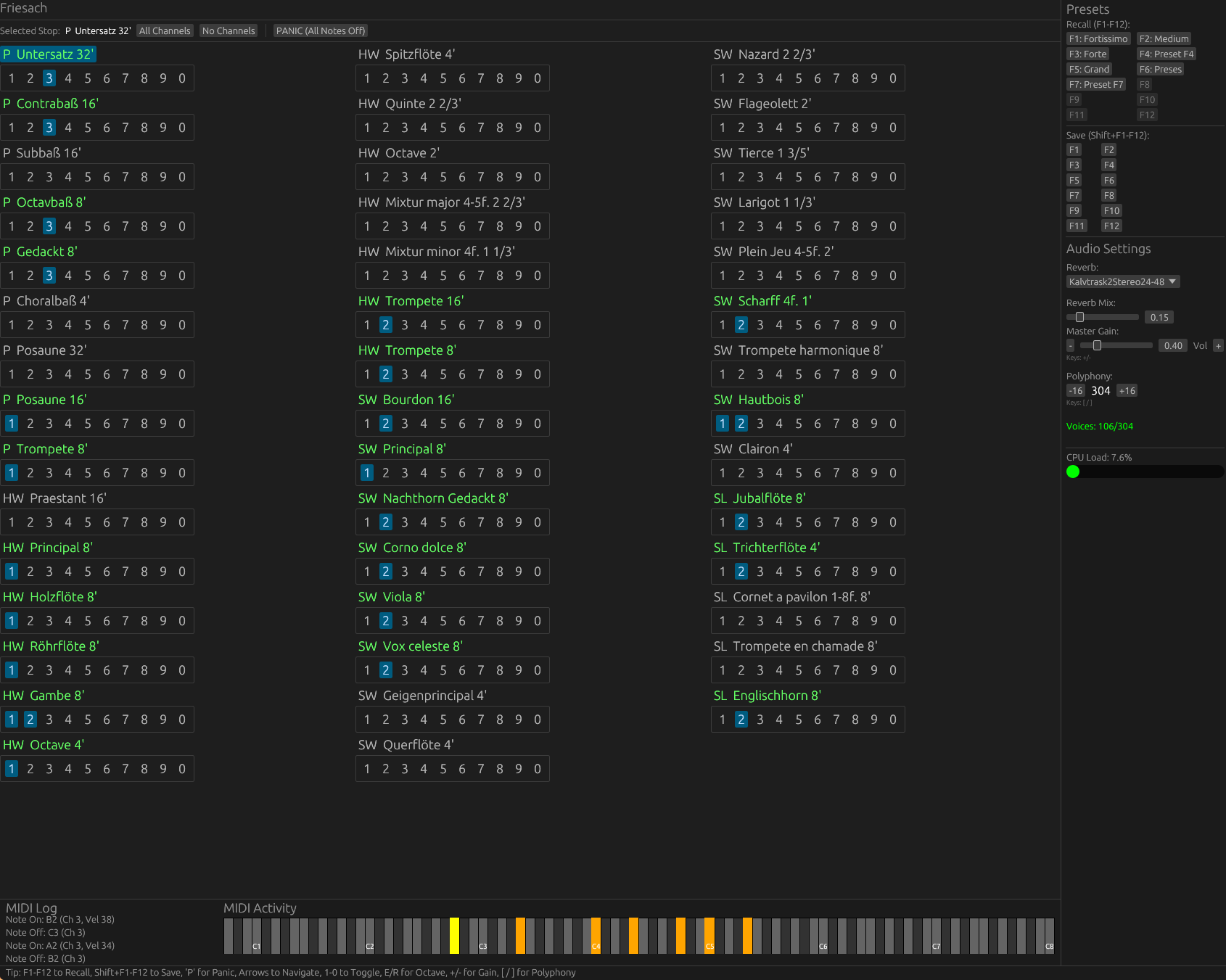Click the All Channels button
The height and width of the screenshot is (980, 1226).
coord(165,30)
